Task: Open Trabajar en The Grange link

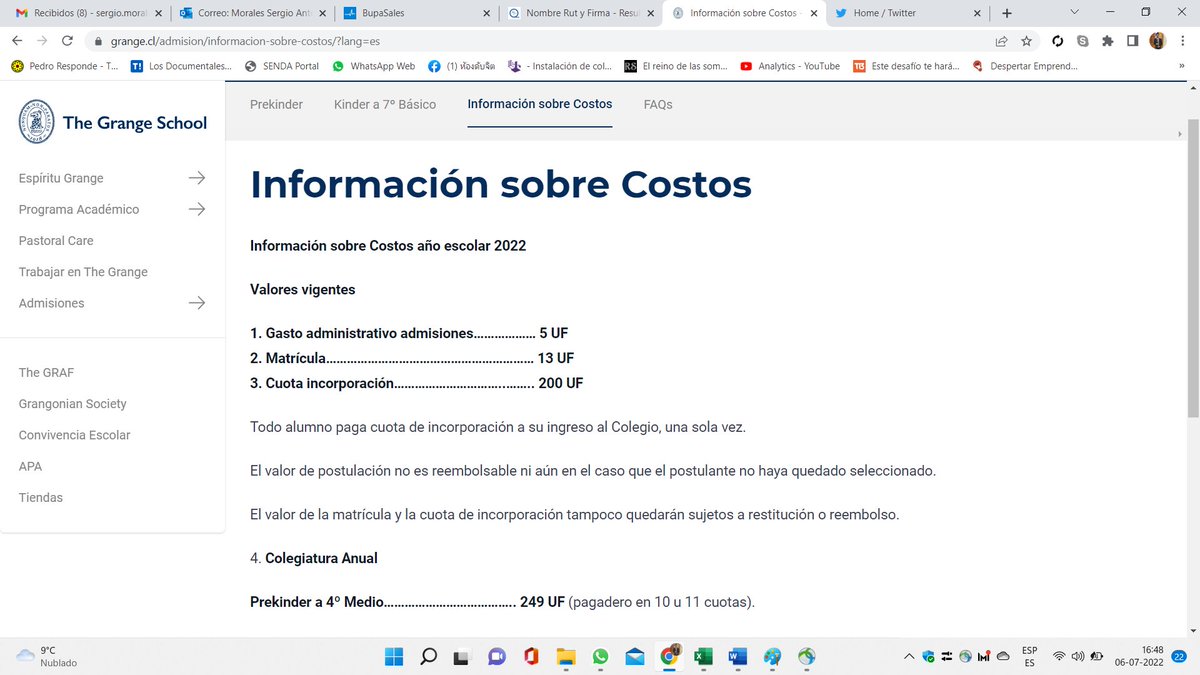Action: (x=83, y=272)
